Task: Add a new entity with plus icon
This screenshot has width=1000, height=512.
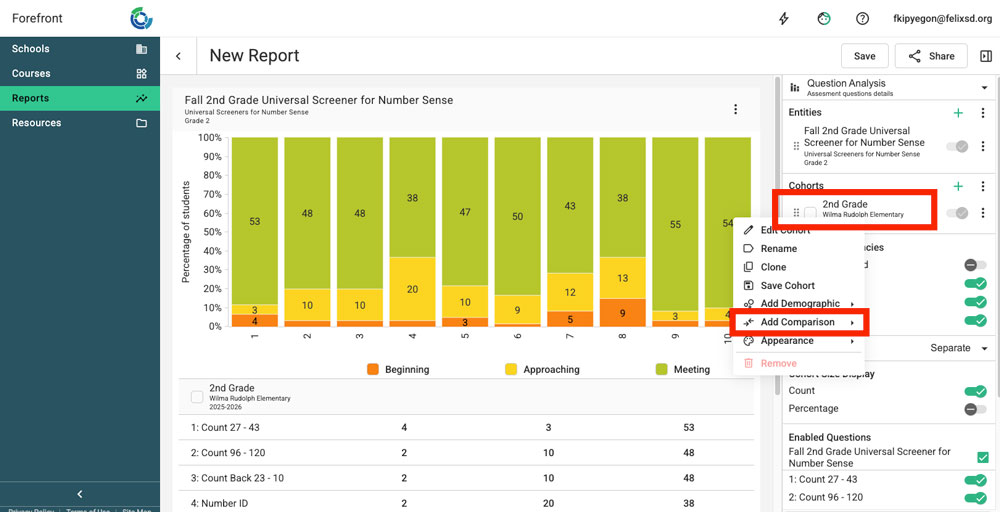Action: [958, 113]
